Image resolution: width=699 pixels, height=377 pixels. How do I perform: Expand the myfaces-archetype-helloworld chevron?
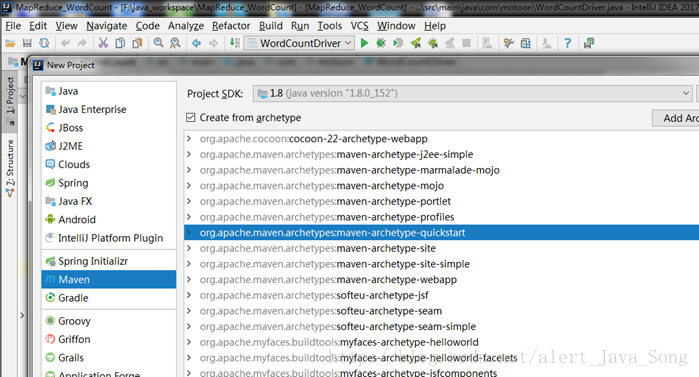point(189,342)
